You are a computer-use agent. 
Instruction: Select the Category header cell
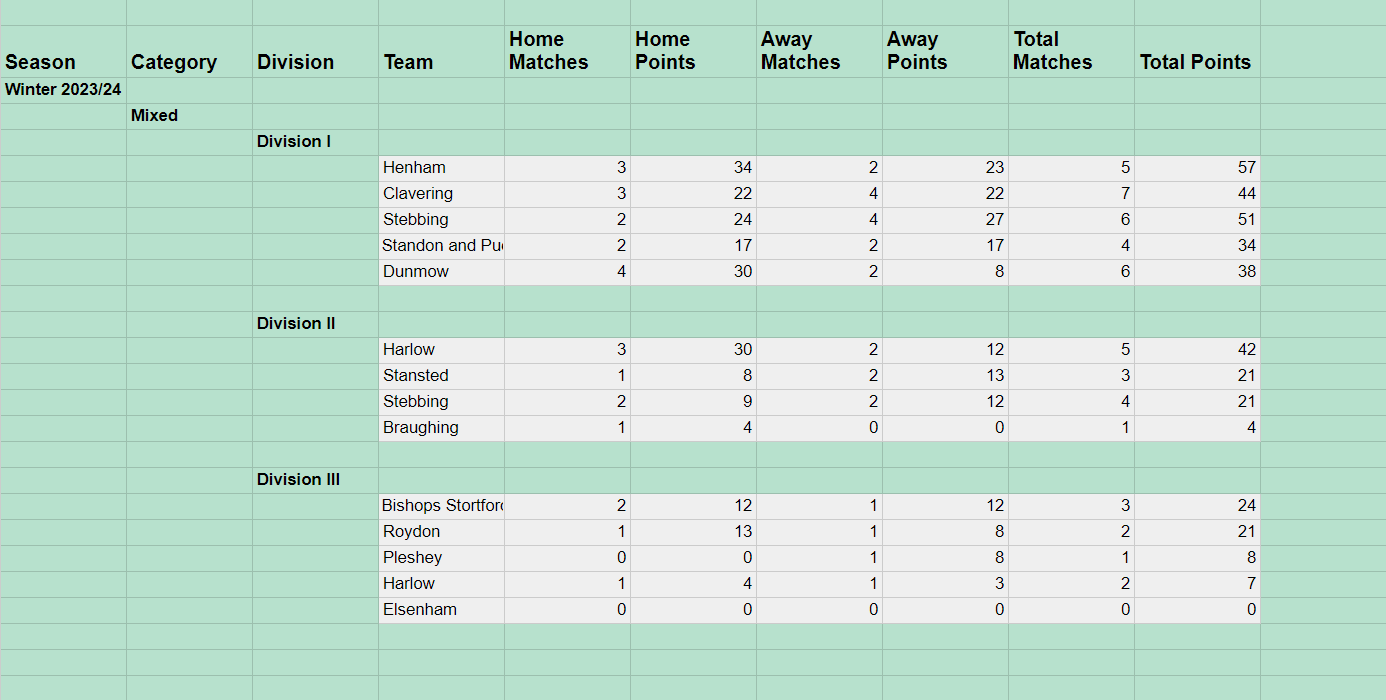[x=189, y=52]
